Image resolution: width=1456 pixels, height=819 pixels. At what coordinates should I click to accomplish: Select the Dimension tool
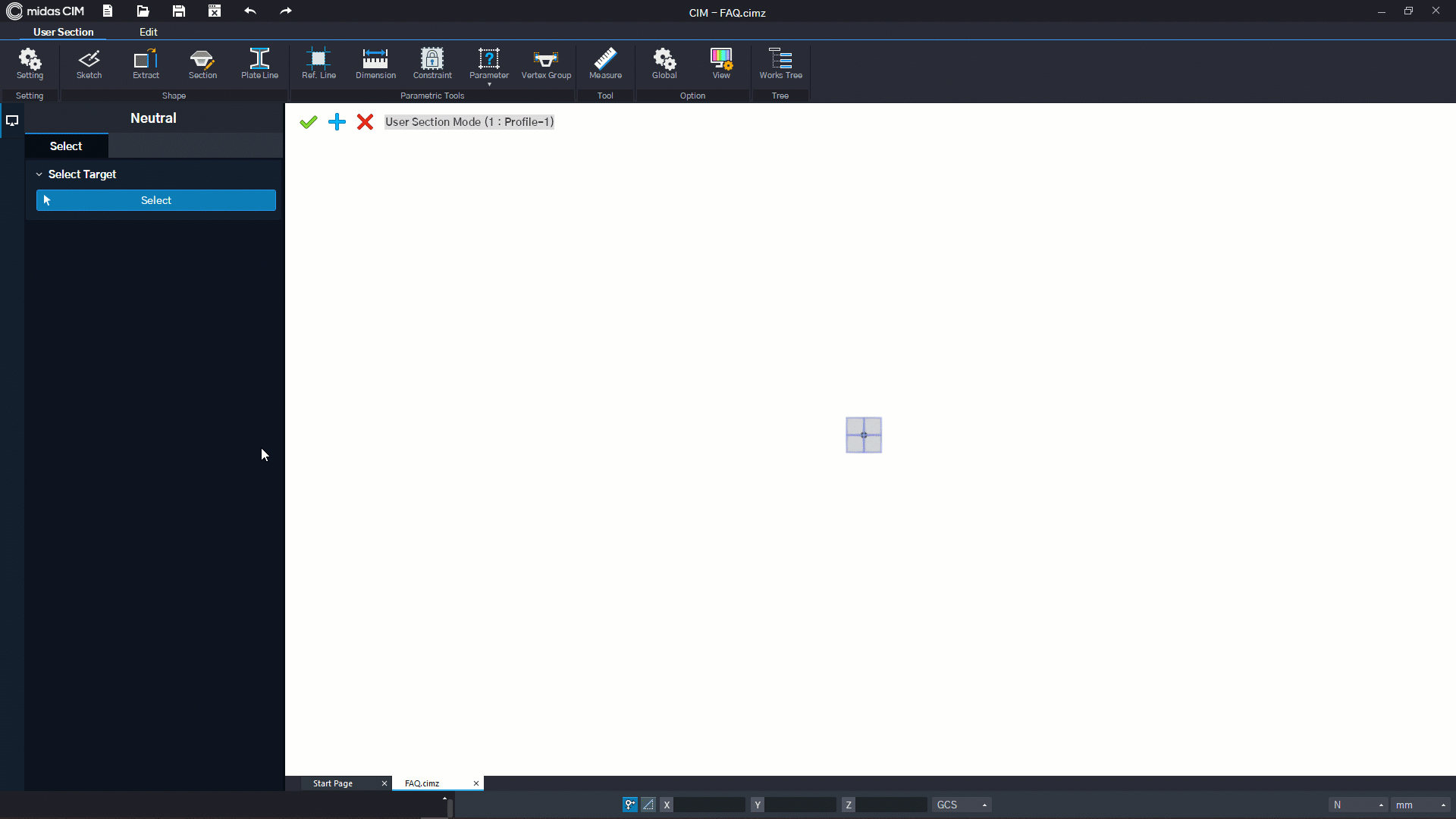[x=375, y=64]
